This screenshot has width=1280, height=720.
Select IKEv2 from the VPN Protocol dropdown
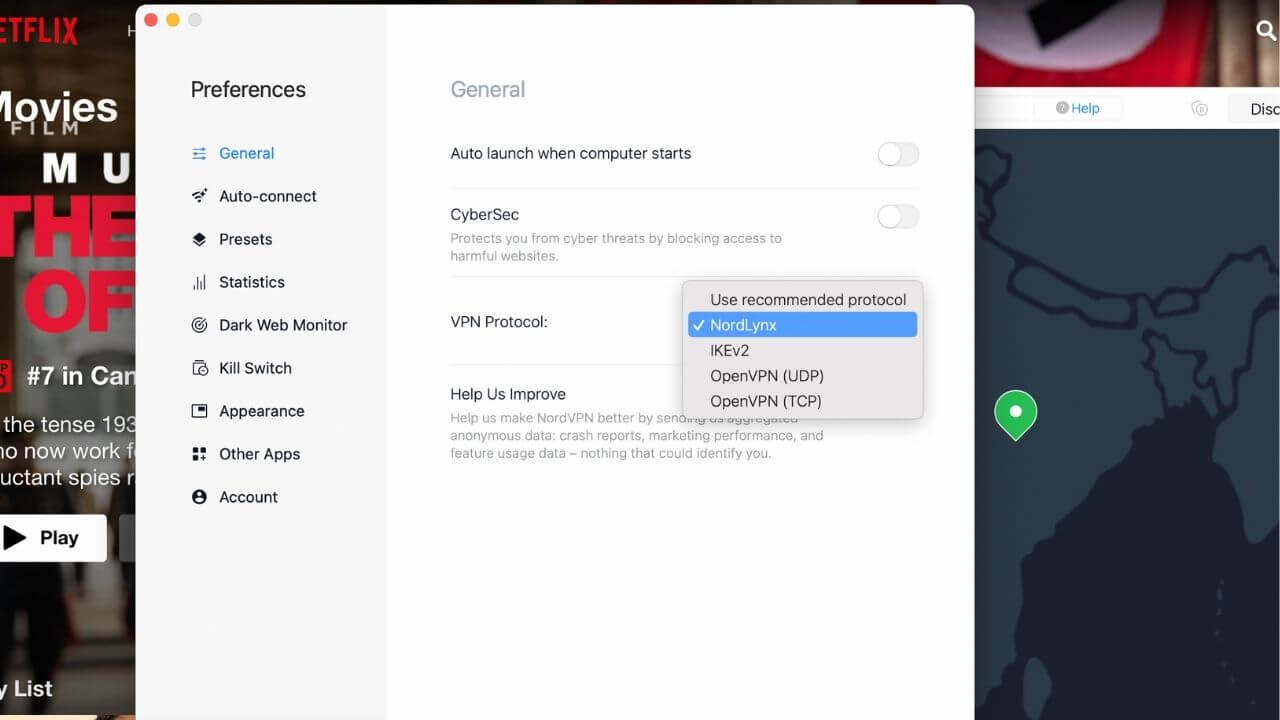tap(730, 350)
